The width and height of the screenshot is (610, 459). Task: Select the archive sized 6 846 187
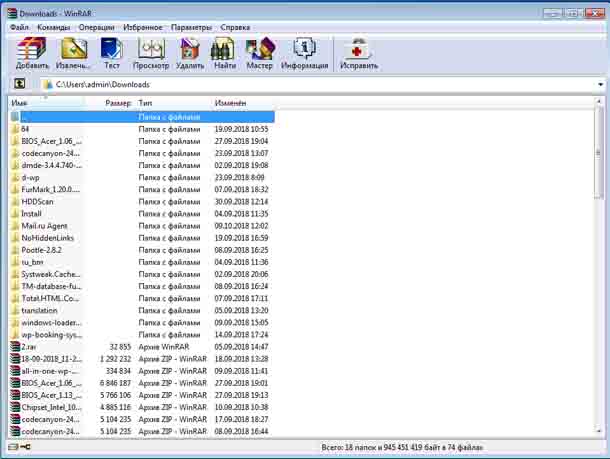[142, 383]
